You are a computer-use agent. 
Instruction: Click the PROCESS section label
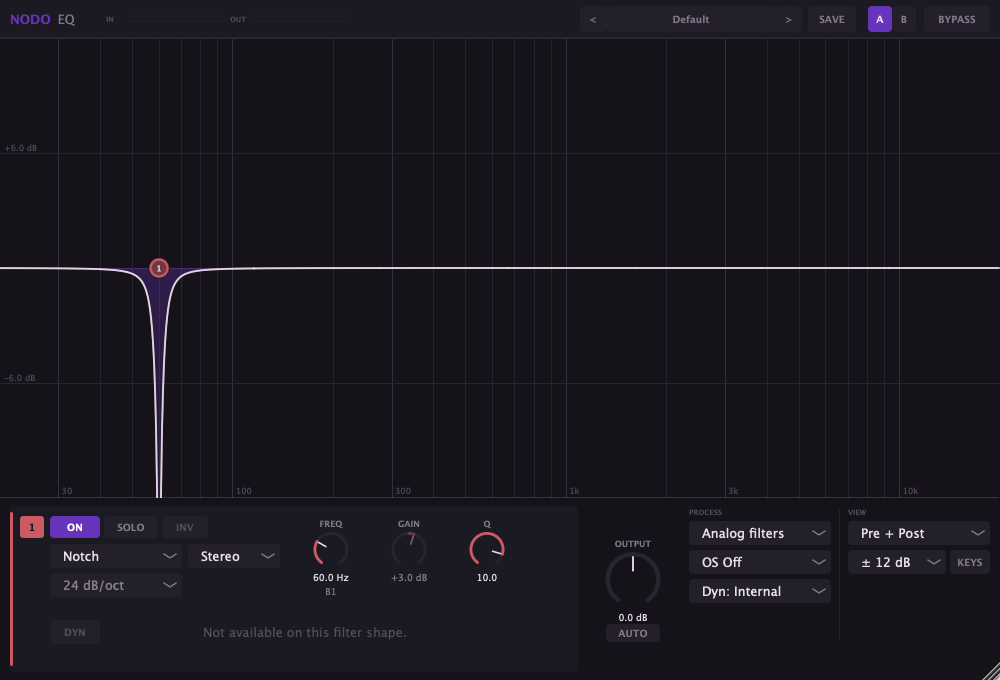tap(705, 512)
